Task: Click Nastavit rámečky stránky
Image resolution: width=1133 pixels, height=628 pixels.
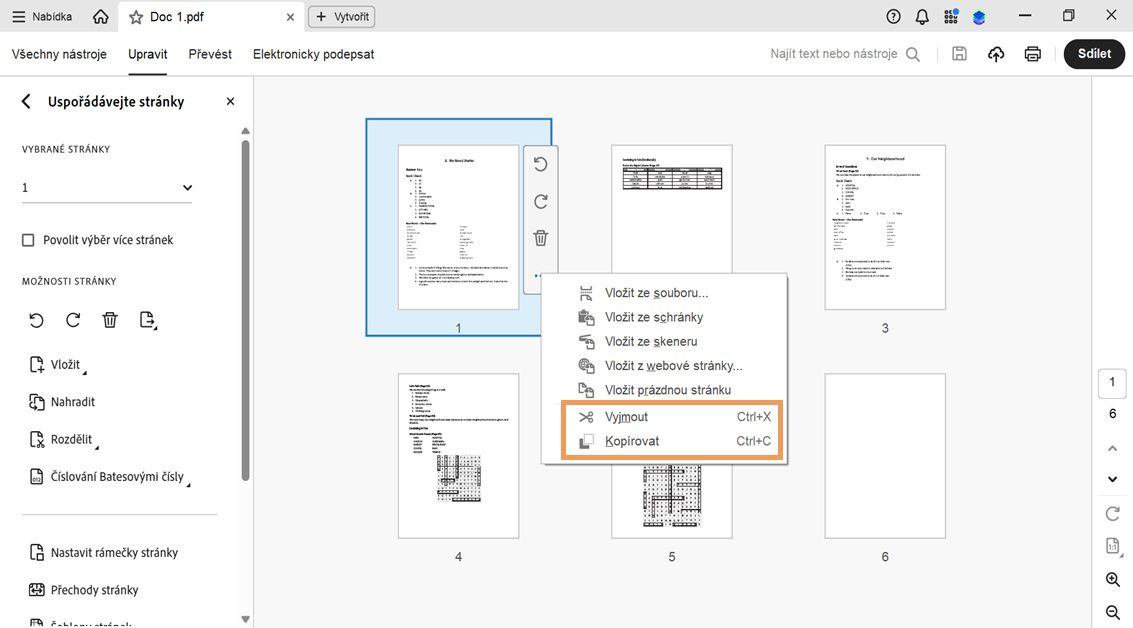Action: pyautogui.click(x=103, y=553)
